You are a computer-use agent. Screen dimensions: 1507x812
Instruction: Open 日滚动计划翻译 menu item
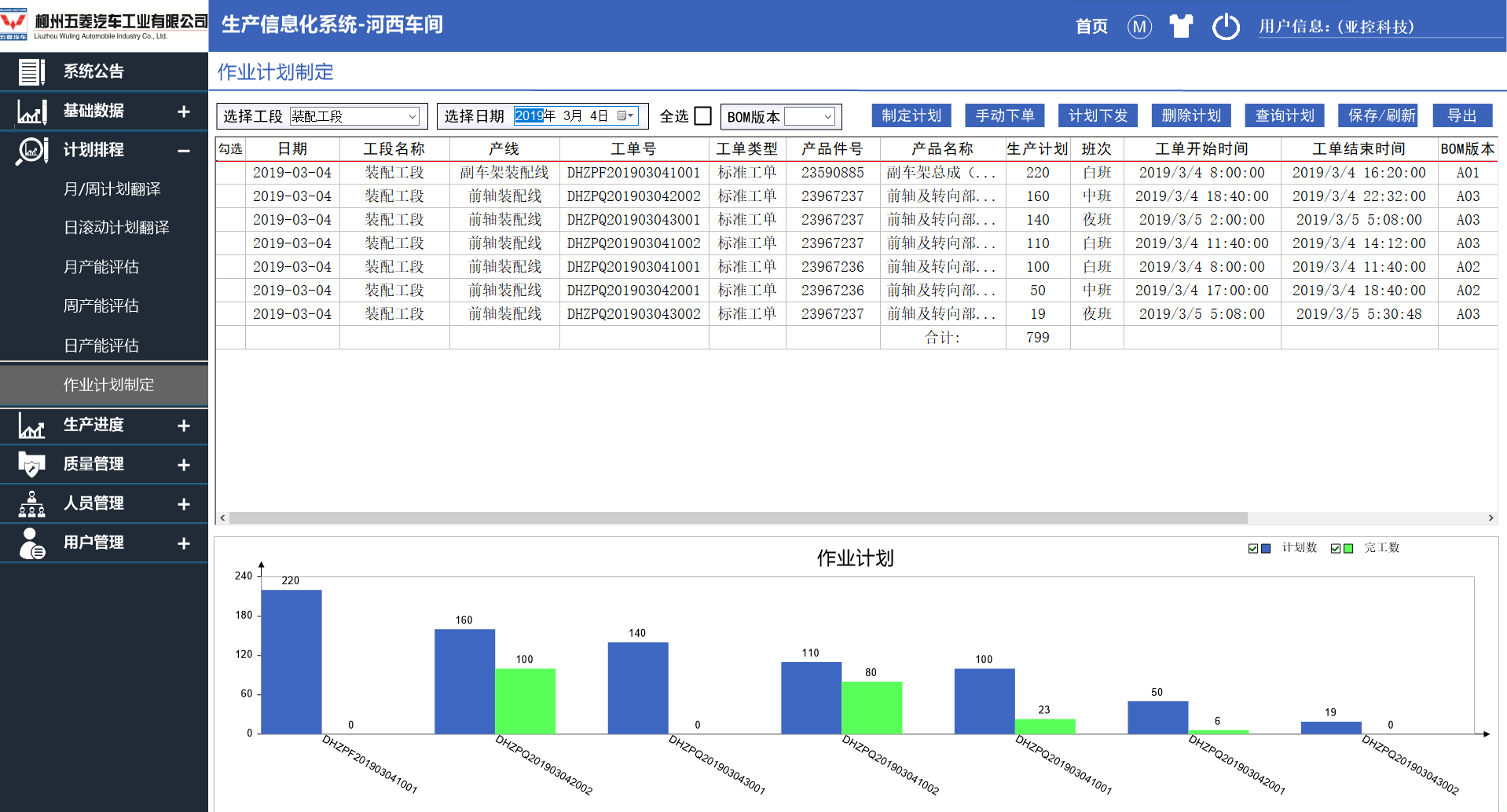(x=116, y=228)
